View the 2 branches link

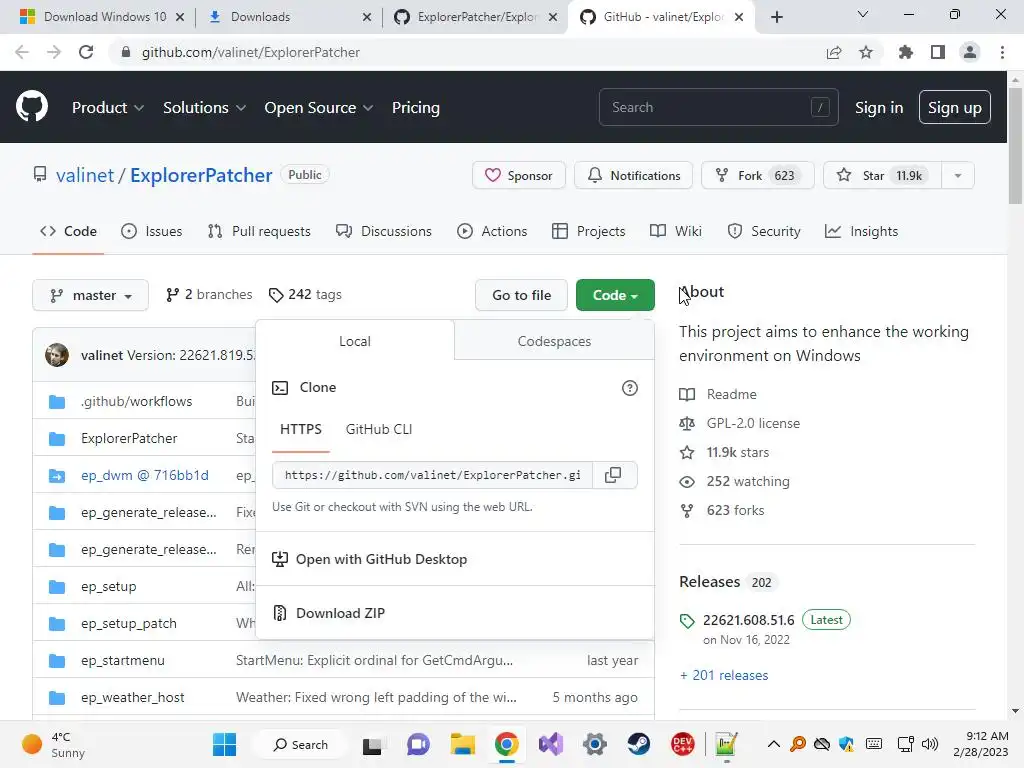[x=209, y=295]
